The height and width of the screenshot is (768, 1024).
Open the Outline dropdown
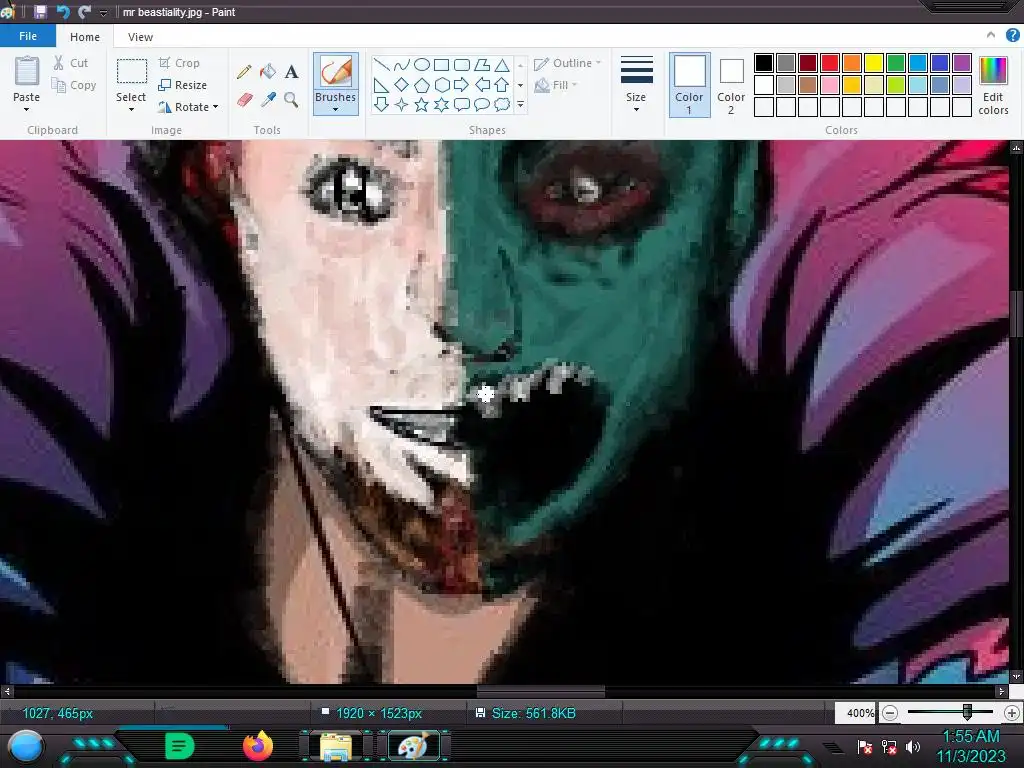pyautogui.click(x=567, y=63)
